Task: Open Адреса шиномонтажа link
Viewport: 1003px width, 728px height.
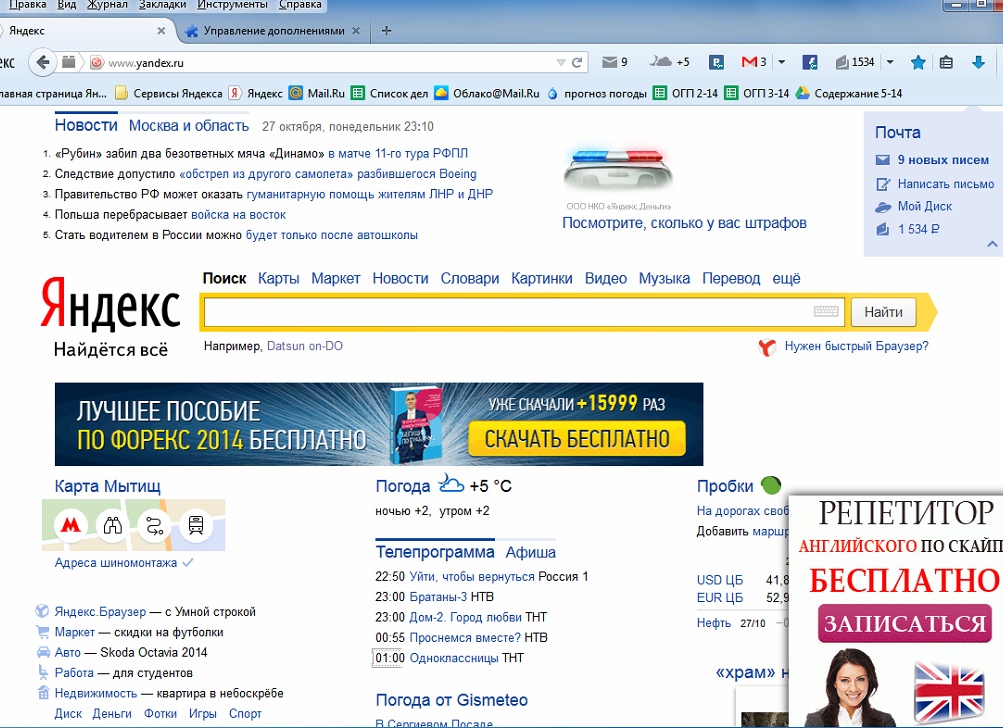Action: (116, 563)
